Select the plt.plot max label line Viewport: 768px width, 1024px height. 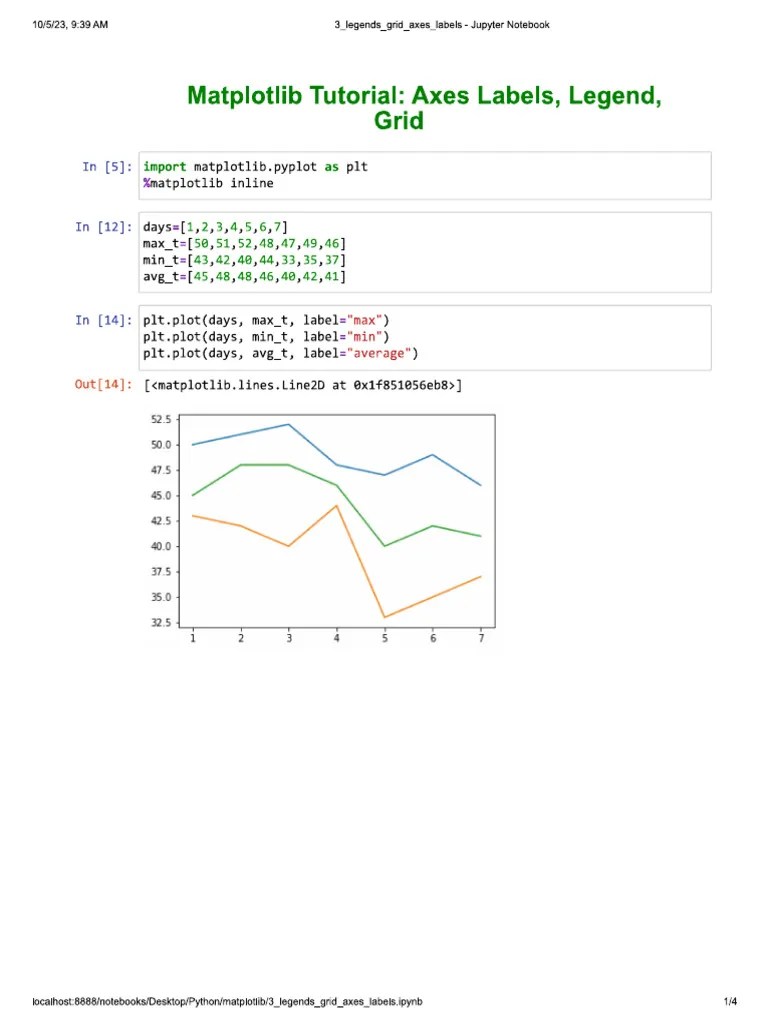click(266, 320)
